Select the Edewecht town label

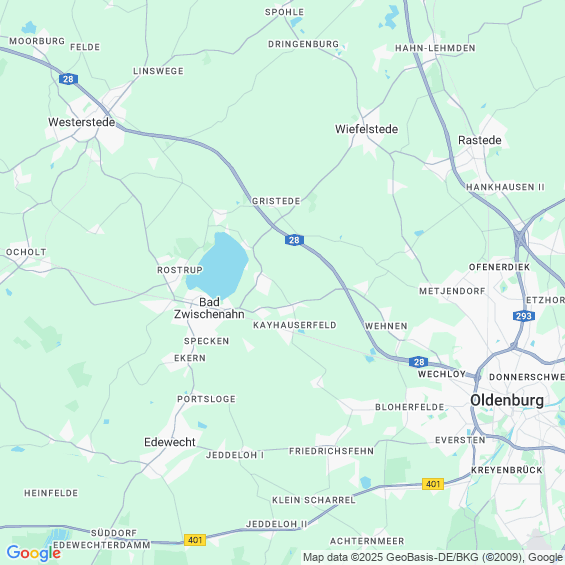(170, 442)
